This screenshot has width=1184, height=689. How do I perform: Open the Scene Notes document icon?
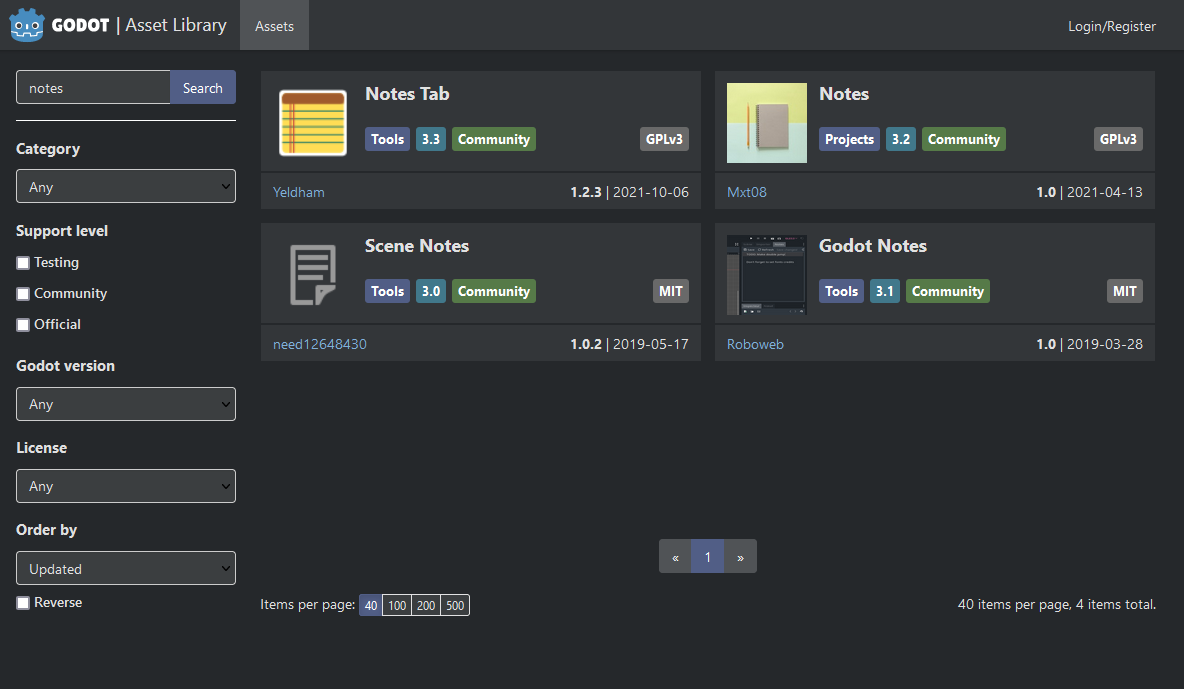click(313, 275)
